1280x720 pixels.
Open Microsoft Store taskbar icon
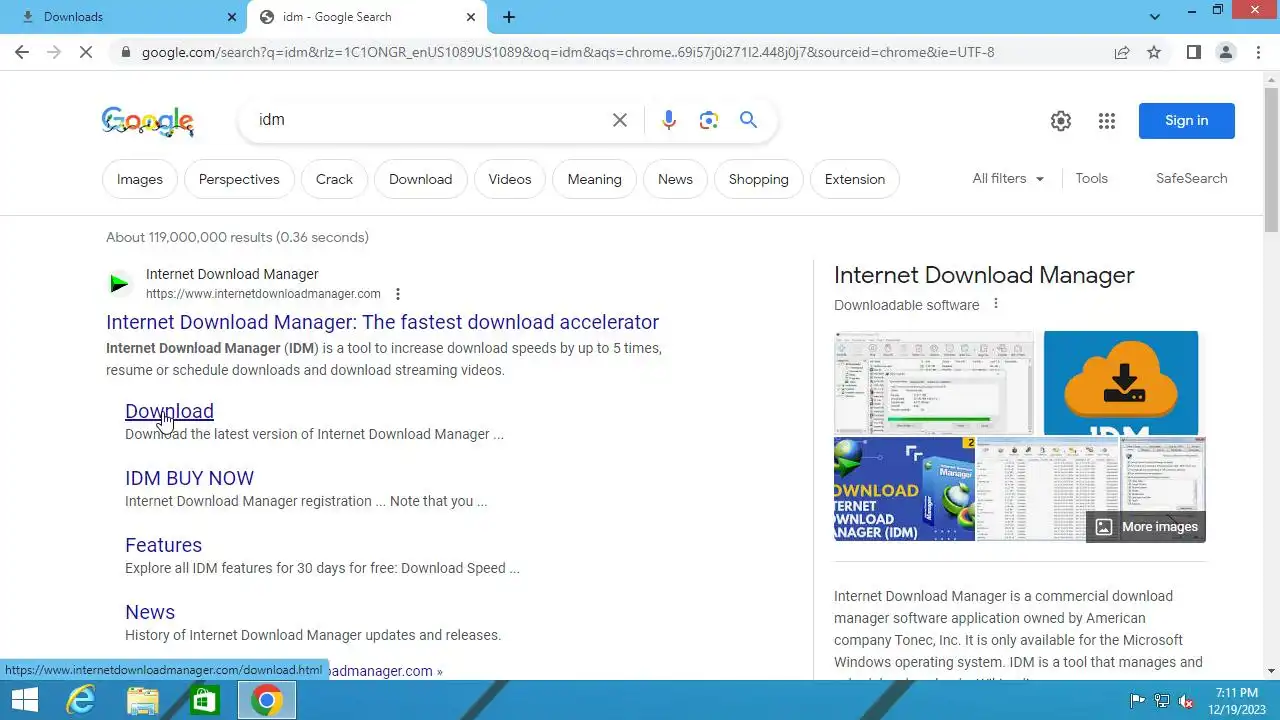point(204,700)
